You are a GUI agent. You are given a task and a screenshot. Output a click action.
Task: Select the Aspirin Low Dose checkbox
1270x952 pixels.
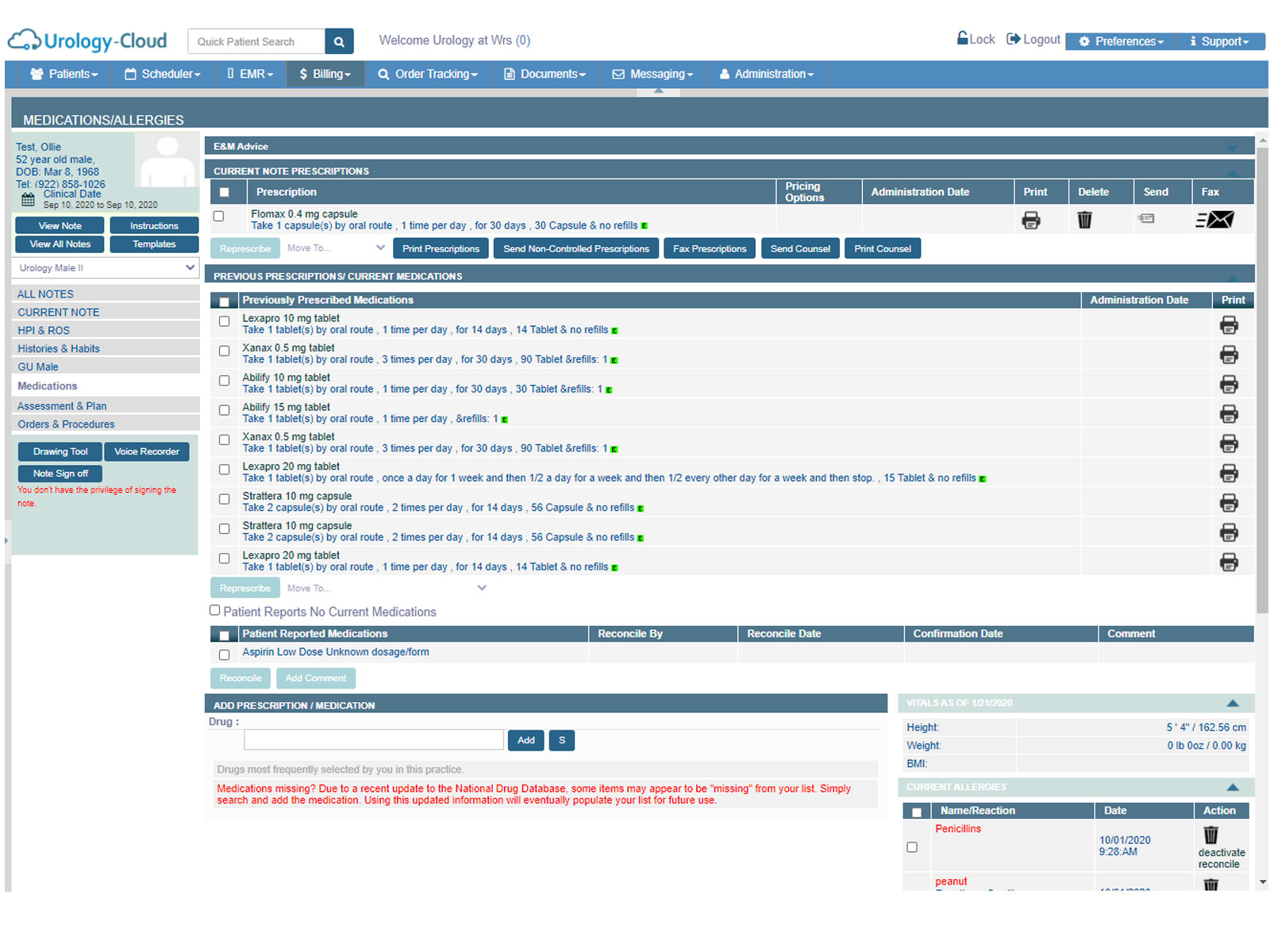coord(224,654)
